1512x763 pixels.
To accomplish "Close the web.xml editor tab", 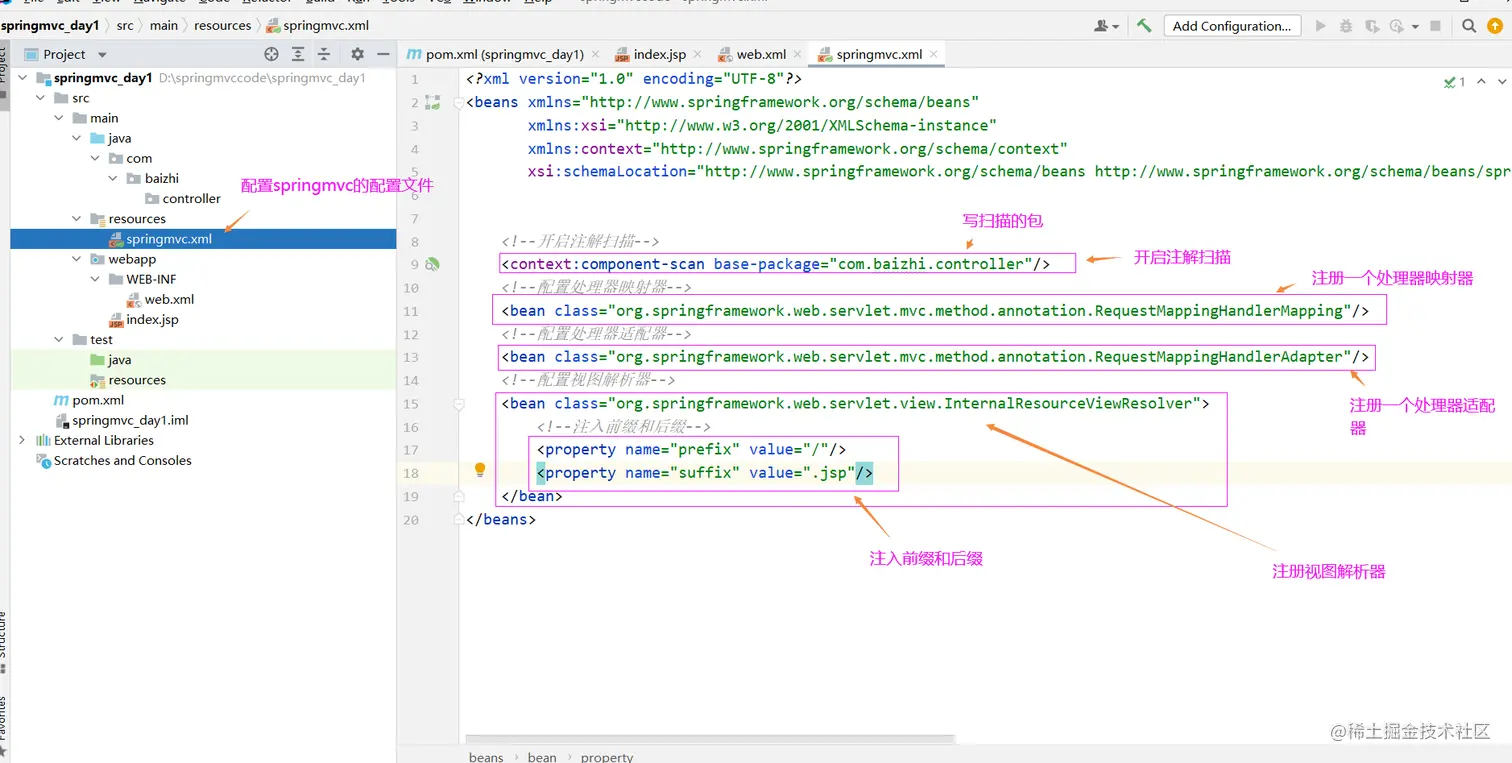I will point(796,54).
